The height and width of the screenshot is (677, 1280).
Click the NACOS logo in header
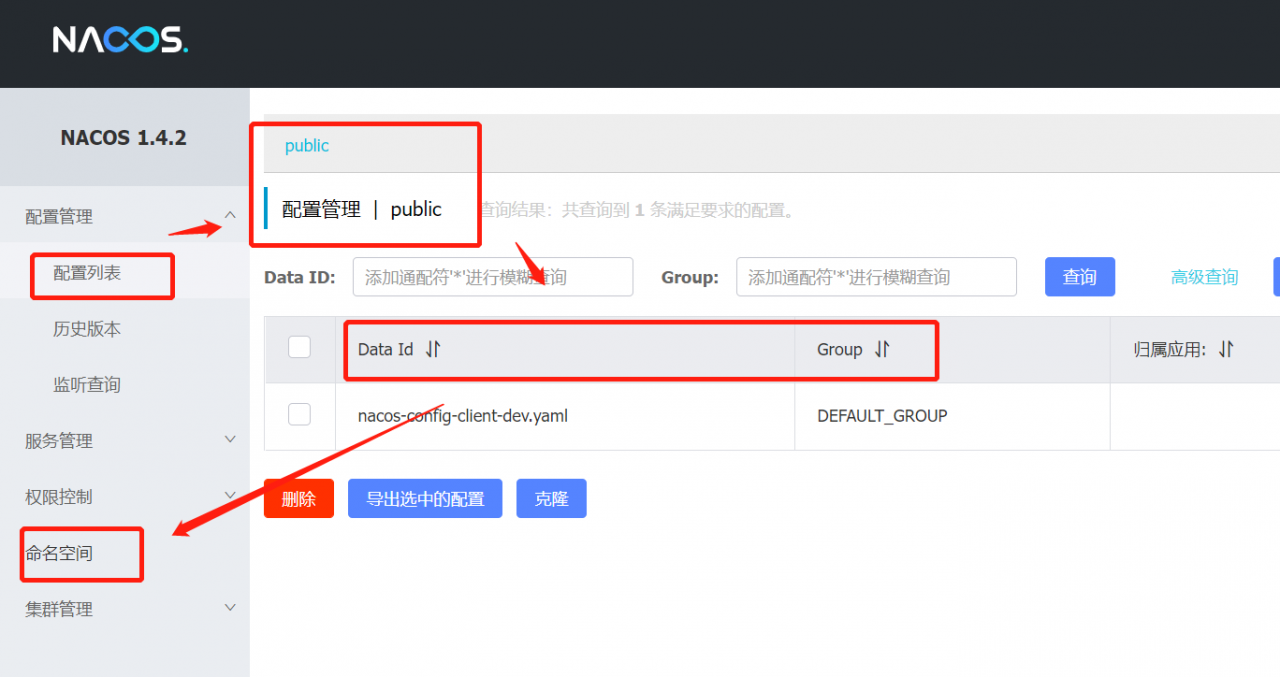point(120,40)
